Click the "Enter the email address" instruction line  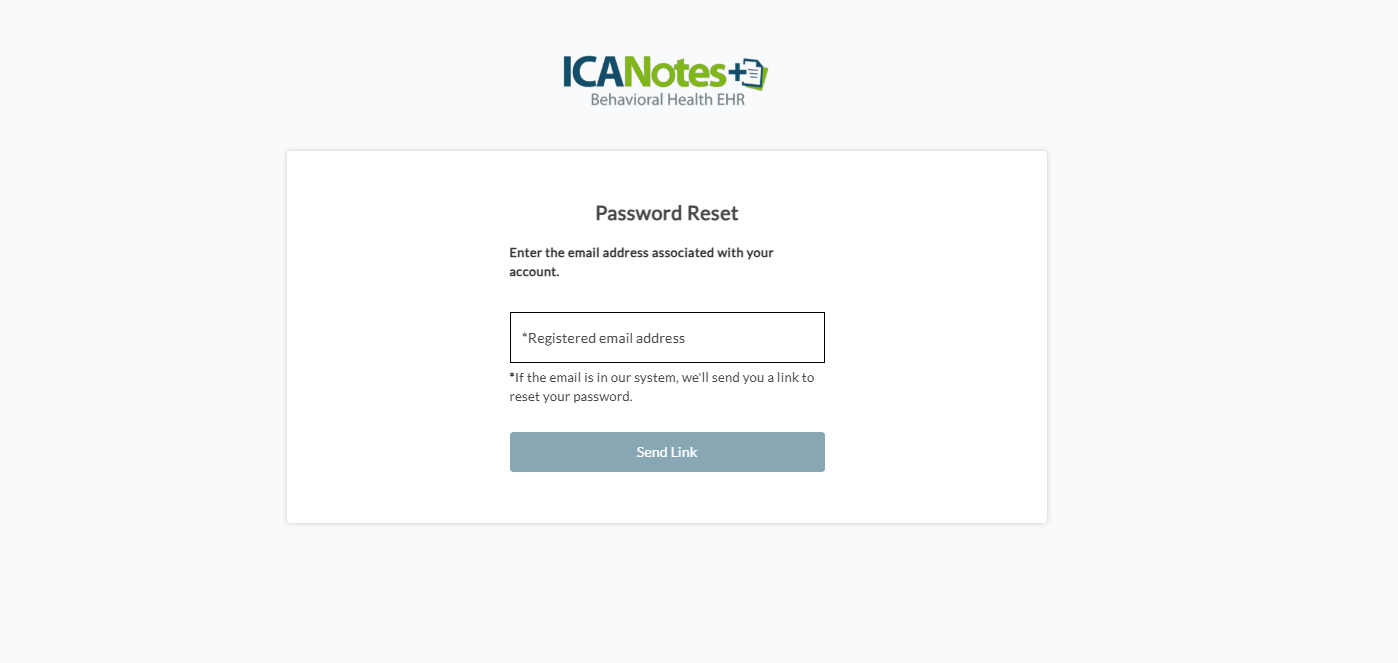641,253
